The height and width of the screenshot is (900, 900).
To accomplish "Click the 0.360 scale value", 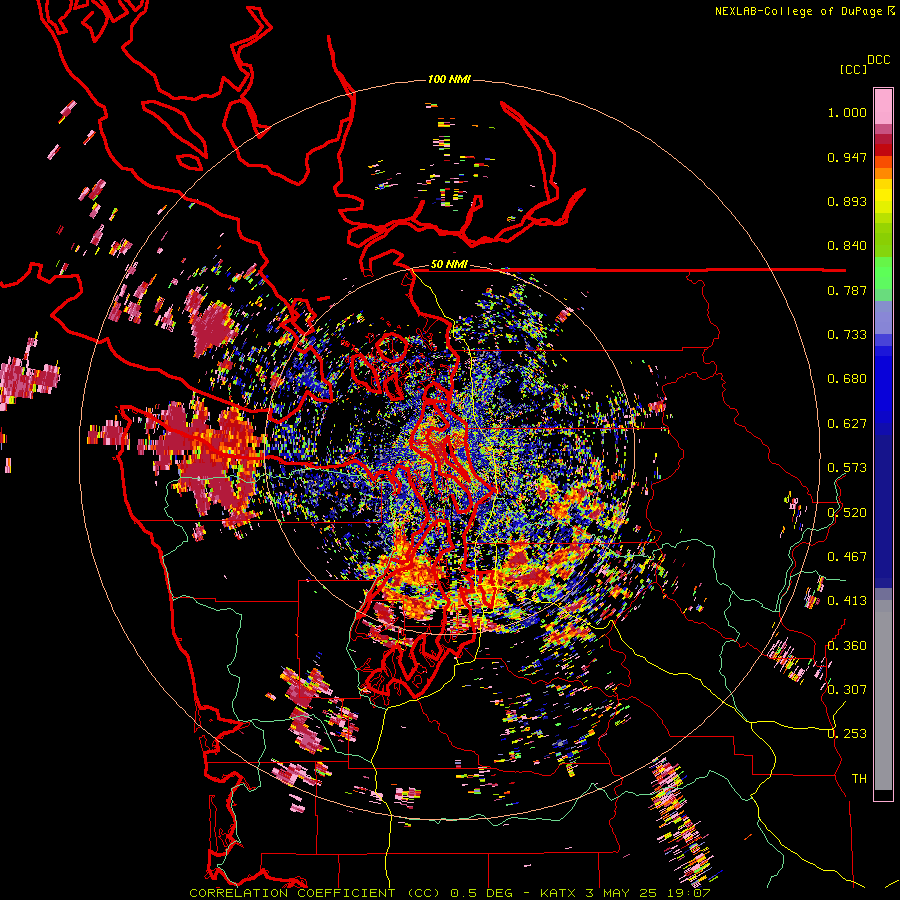I will click(847, 646).
